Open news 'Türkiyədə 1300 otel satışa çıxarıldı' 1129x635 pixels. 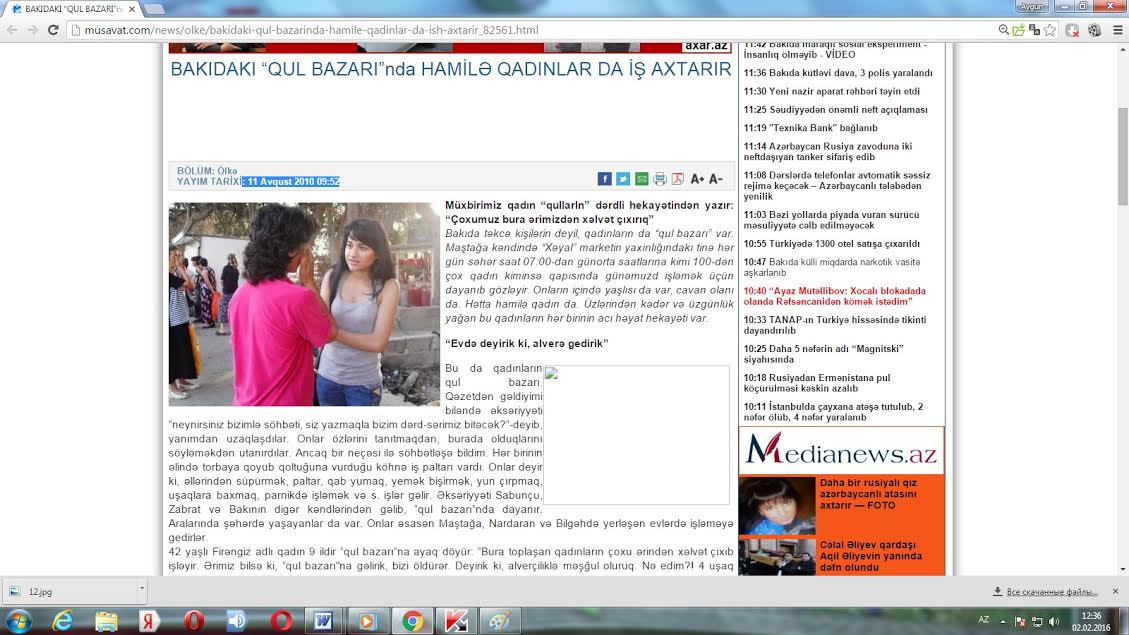pos(832,244)
